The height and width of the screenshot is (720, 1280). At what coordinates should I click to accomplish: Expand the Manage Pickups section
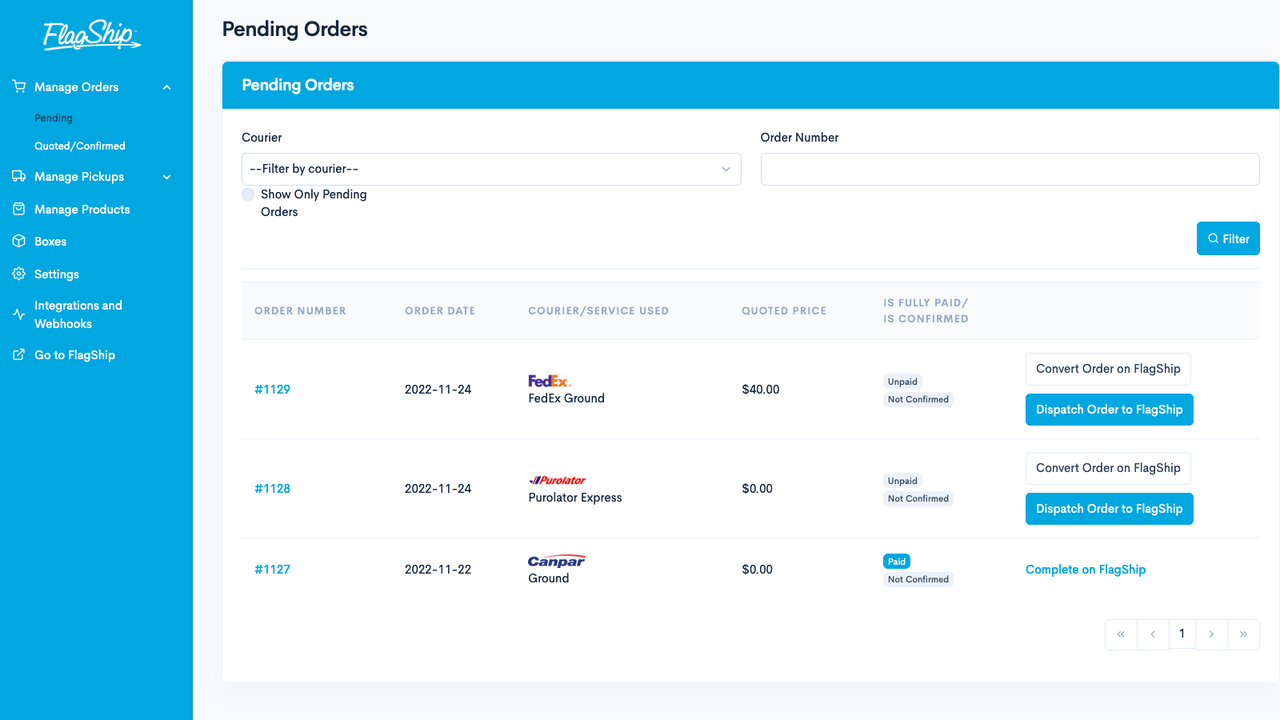[166, 176]
